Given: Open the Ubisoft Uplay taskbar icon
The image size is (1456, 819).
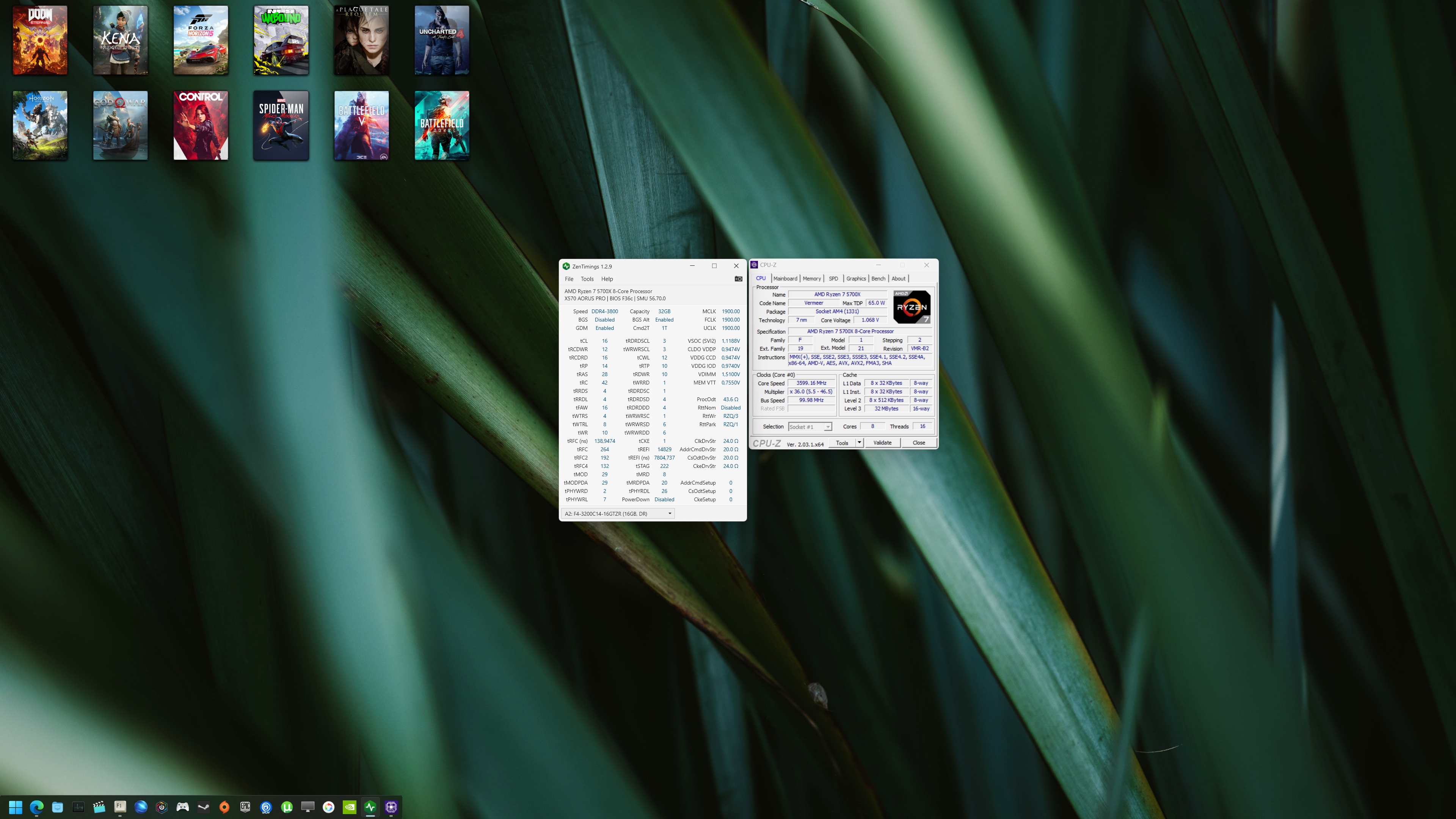Looking at the screenshot, I should [266, 807].
